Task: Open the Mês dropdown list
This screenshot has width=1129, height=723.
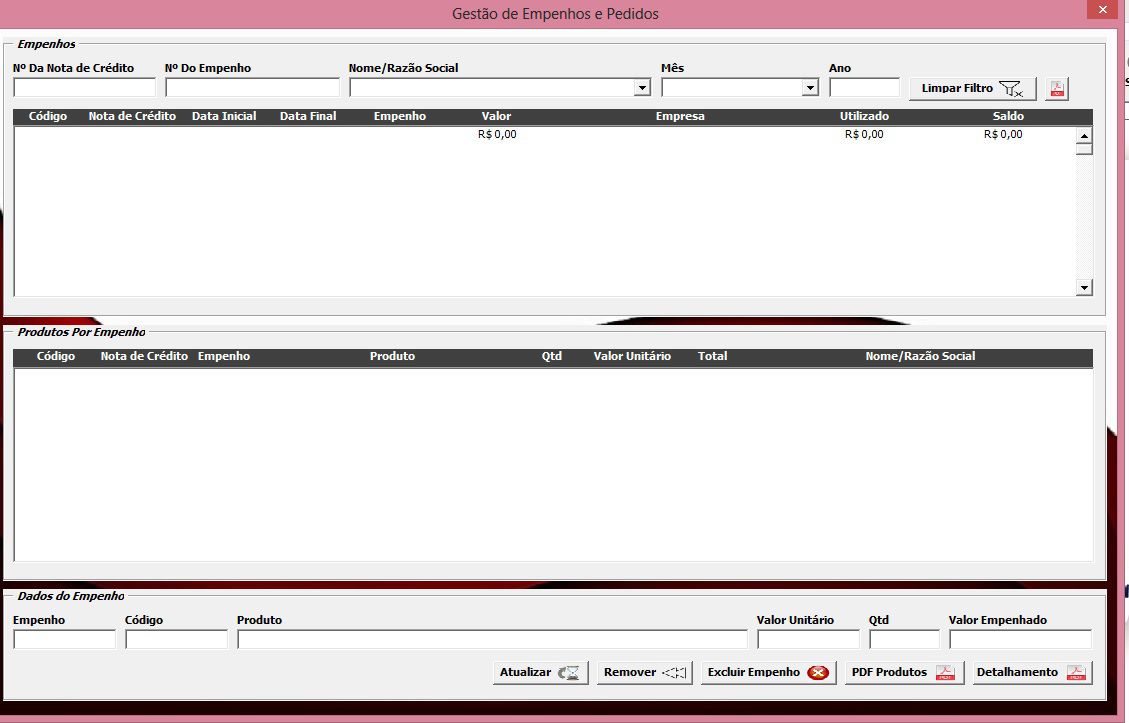Action: click(810, 88)
